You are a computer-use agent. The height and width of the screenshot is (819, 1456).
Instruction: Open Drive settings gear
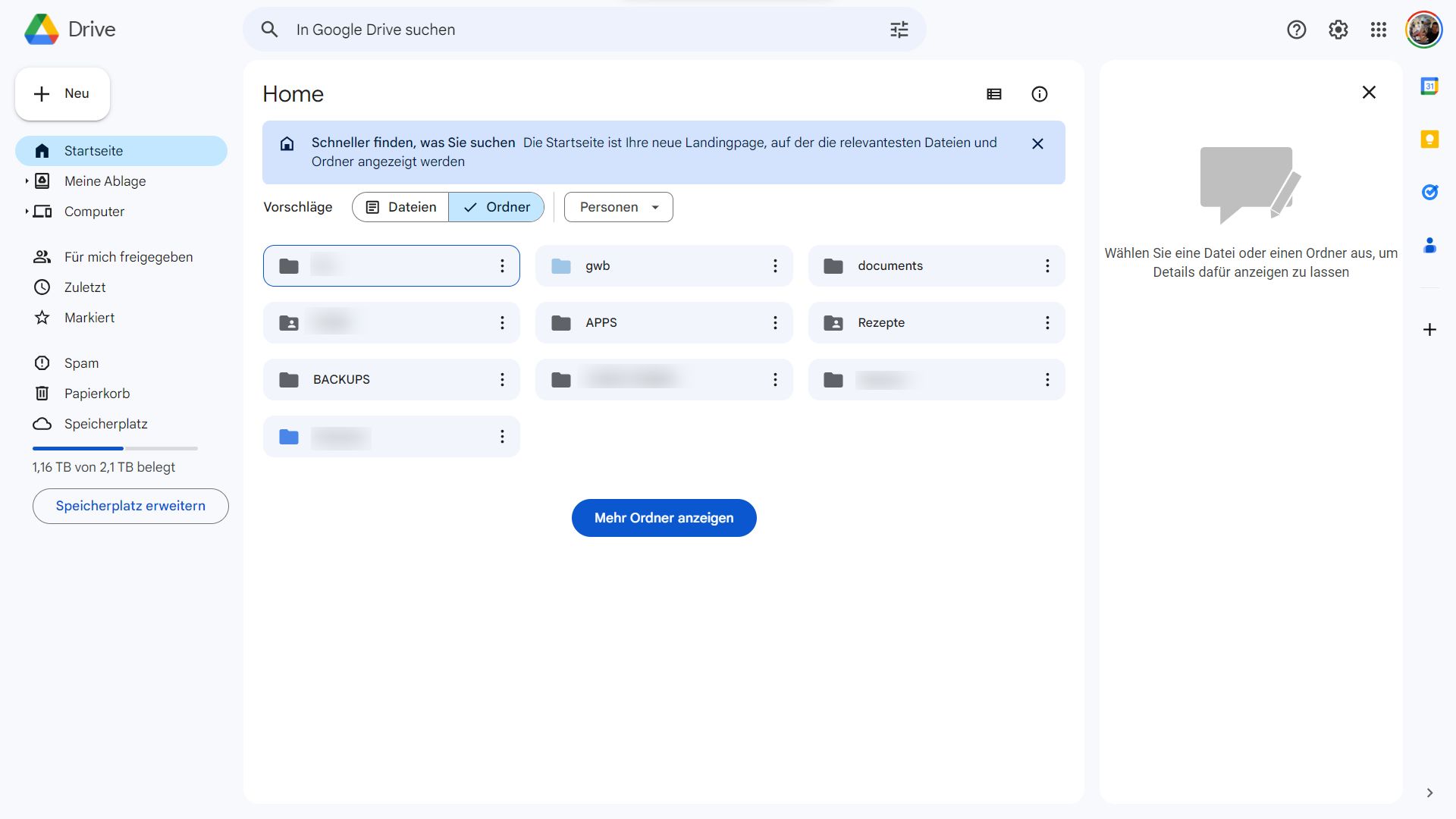click(1338, 30)
